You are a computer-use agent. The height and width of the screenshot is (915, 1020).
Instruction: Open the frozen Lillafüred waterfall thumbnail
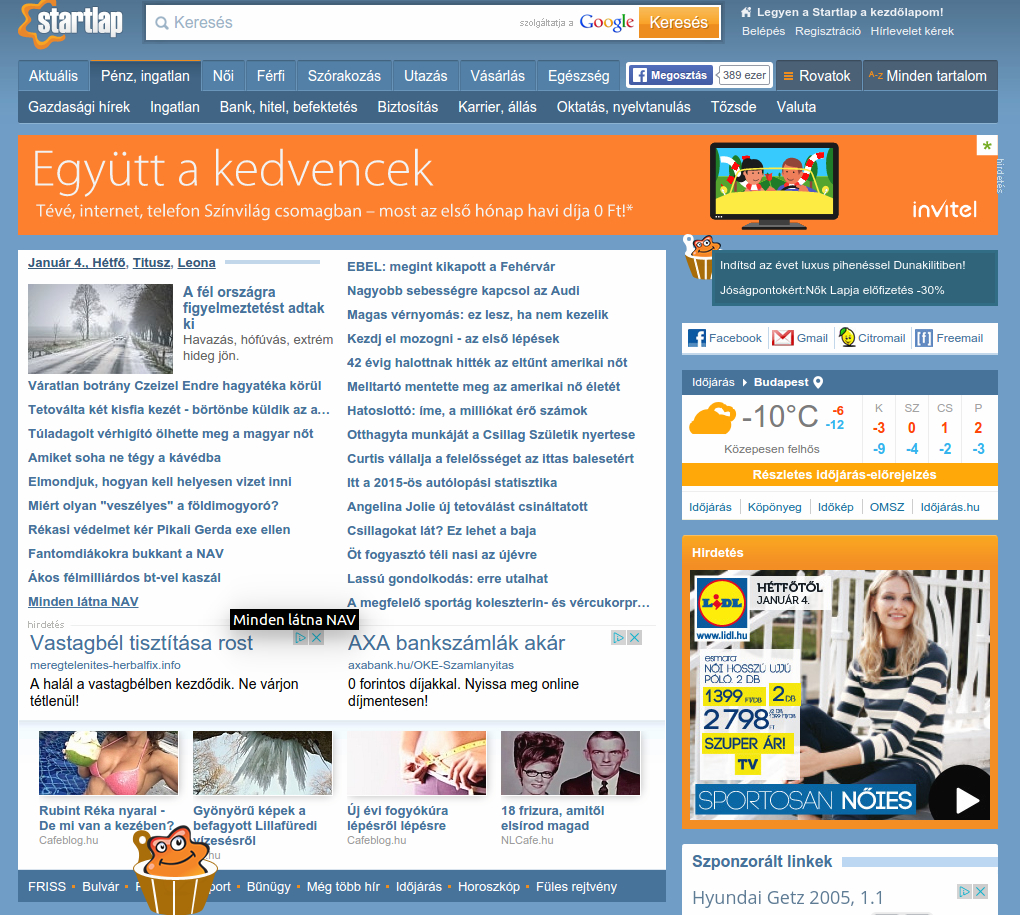tap(262, 763)
